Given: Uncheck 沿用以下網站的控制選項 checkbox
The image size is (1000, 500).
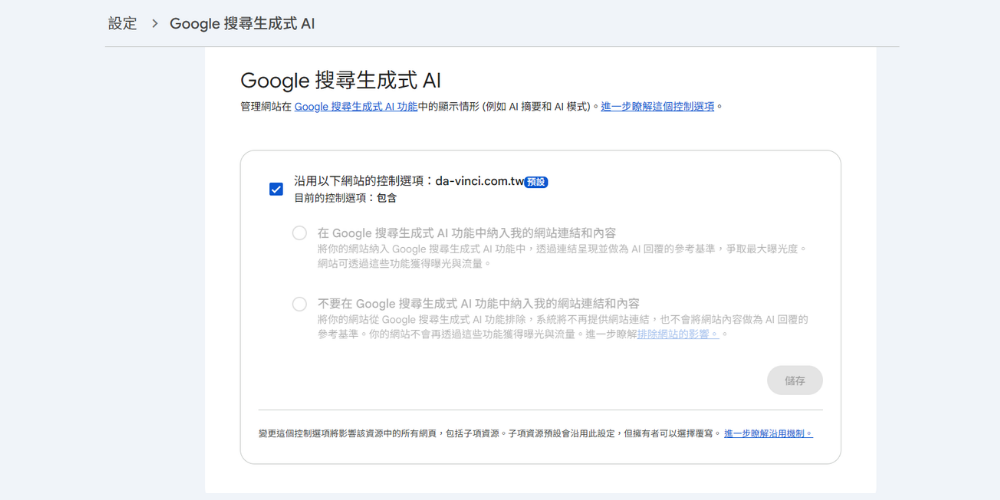Looking at the screenshot, I should [276, 189].
